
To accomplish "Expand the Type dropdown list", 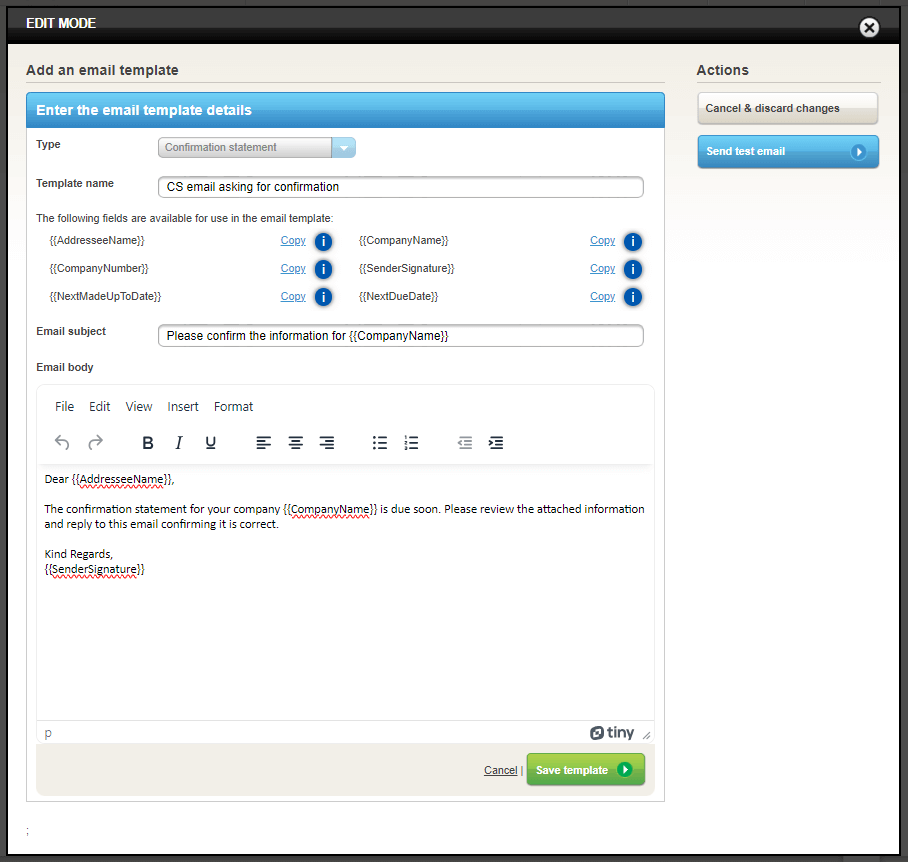I will tap(343, 148).
